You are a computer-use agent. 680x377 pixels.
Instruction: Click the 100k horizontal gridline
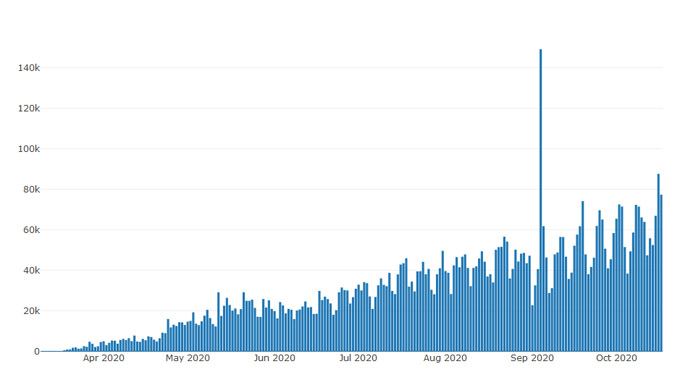[352, 149]
